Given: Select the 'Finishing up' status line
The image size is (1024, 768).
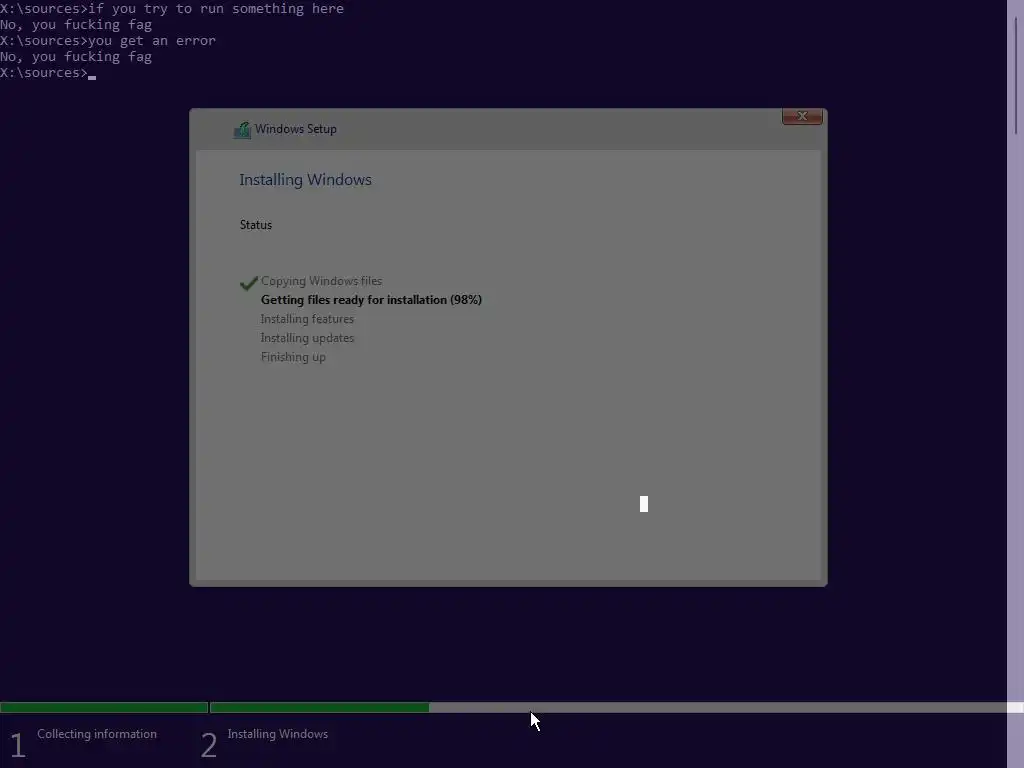Looking at the screenshot, I should pyautogui.click(x=293, y=357).
